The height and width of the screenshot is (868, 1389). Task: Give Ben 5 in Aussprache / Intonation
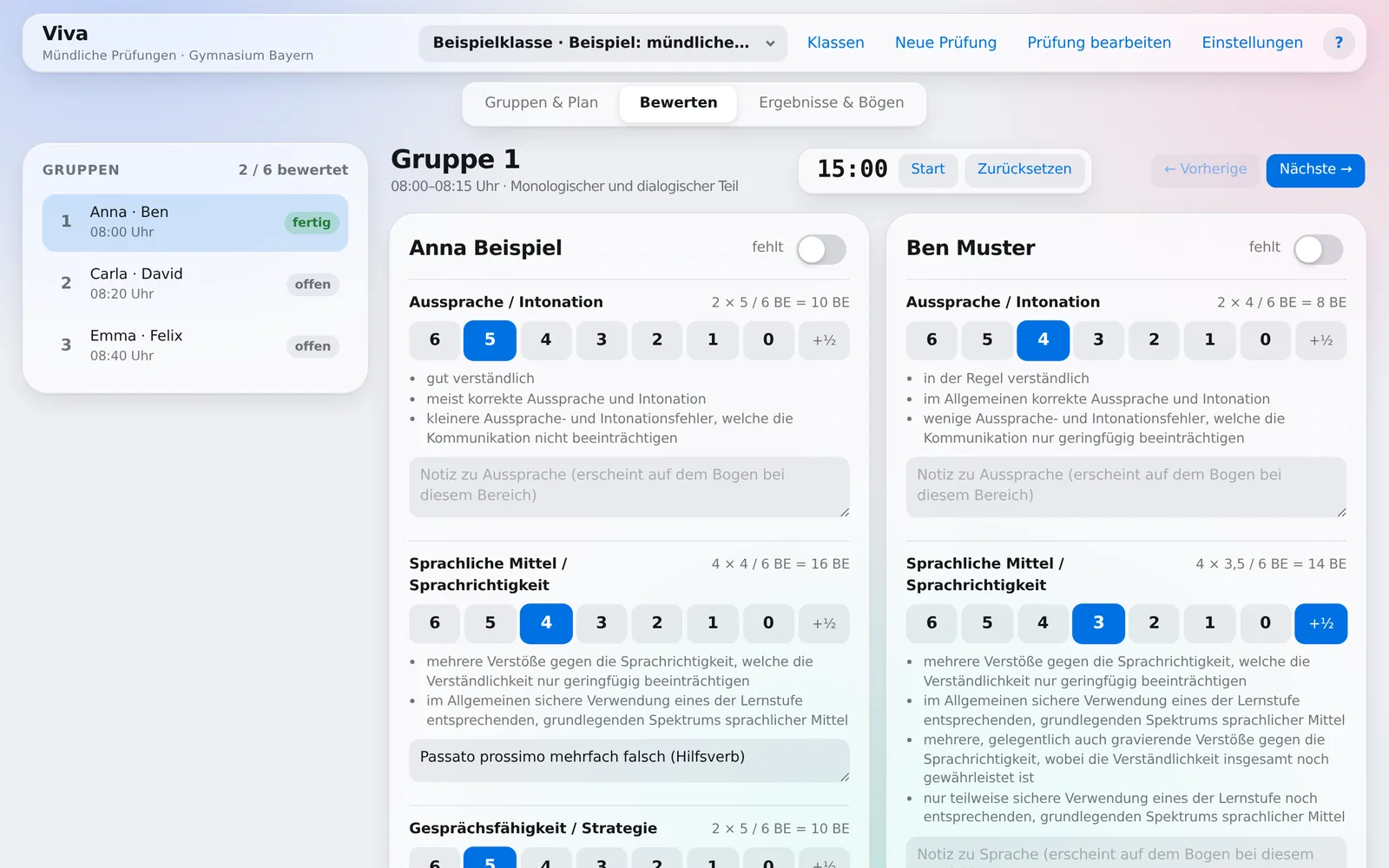click(987, 340)
